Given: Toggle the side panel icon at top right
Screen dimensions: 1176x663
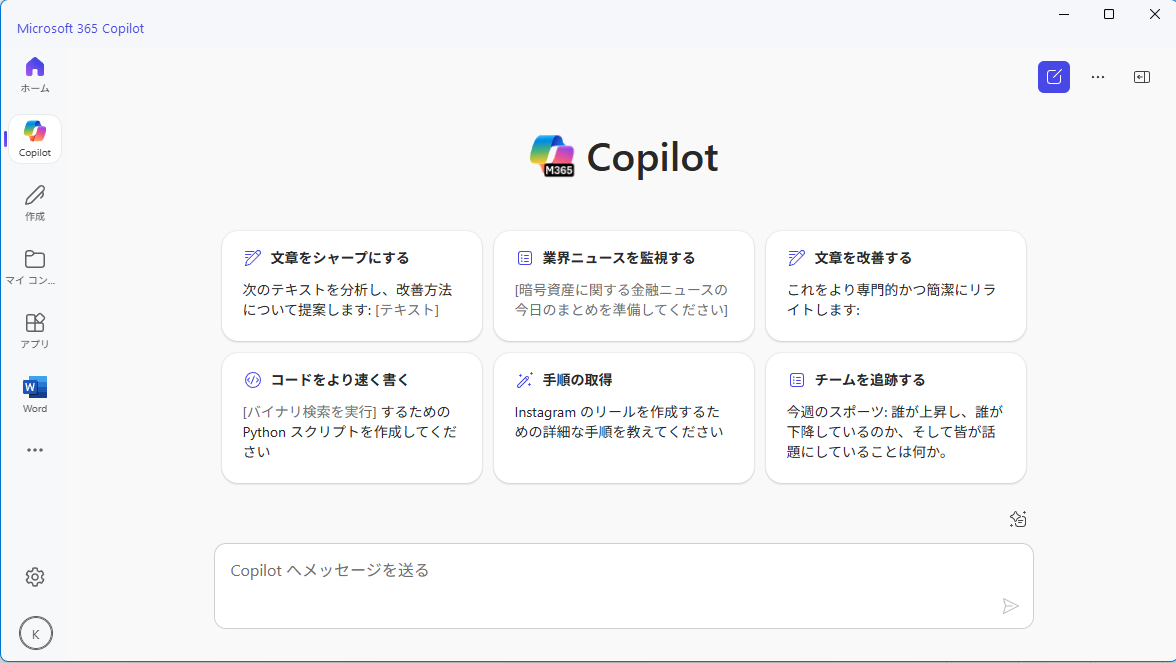Looking at the screenshot, I should (1142, 77).
